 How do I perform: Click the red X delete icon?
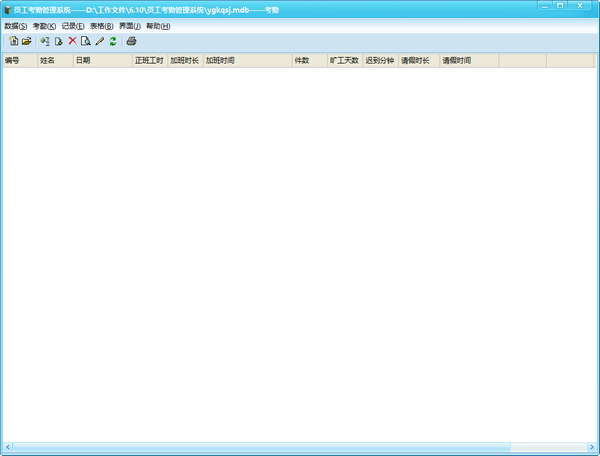click(72, 41)
